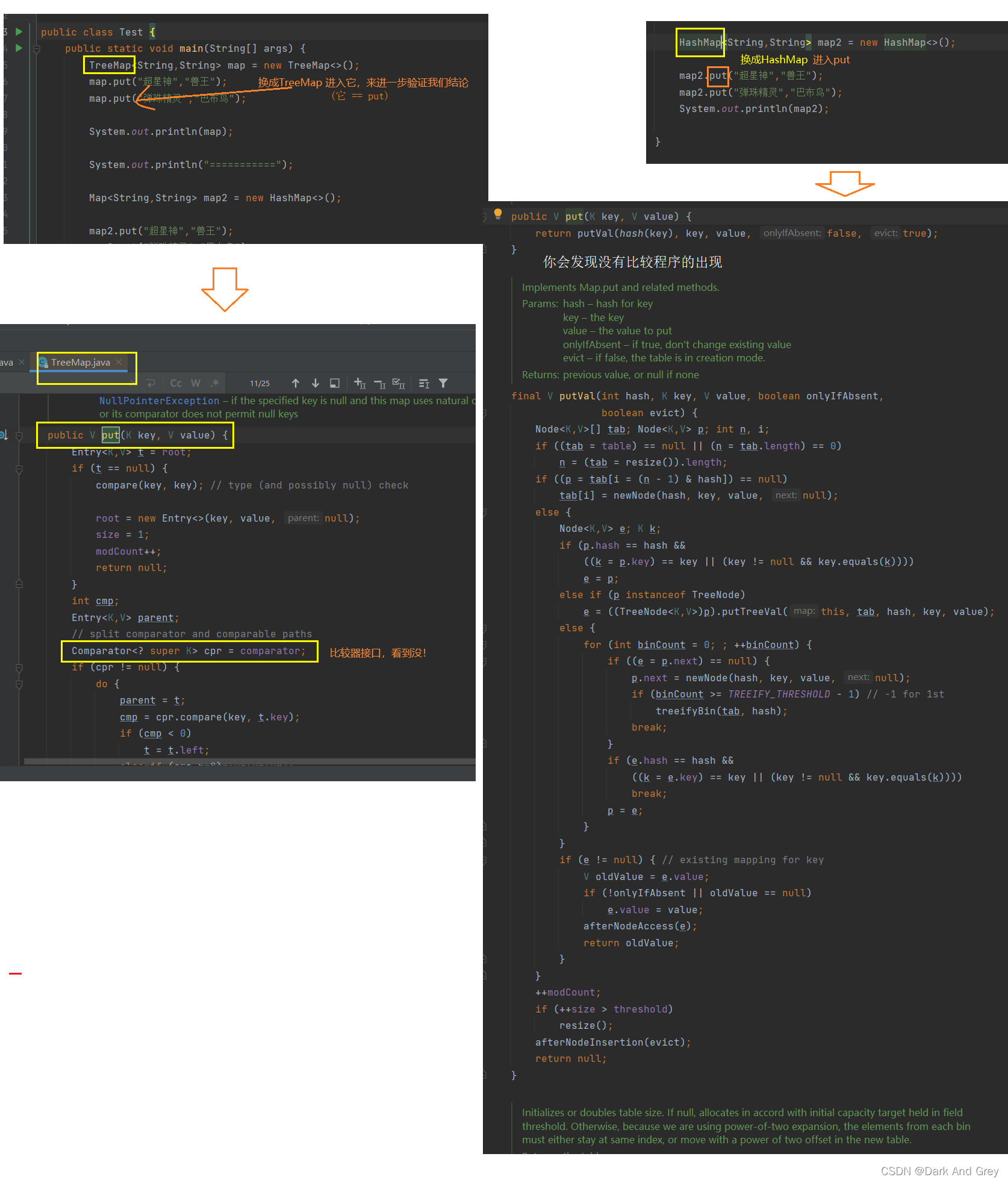The image size is (1008, 1183).
Task: Add selection for next occurrence icon
Action: tap(359, 383)
